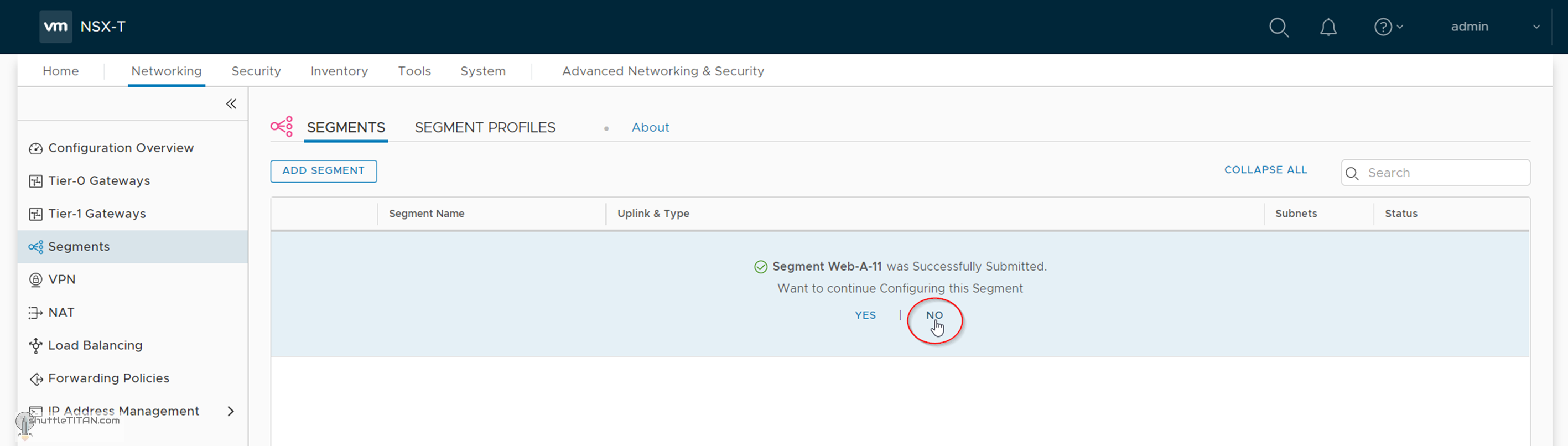The image size is (1568, 446).
Task: Click the Add Segment button
Action: [323, 171]
